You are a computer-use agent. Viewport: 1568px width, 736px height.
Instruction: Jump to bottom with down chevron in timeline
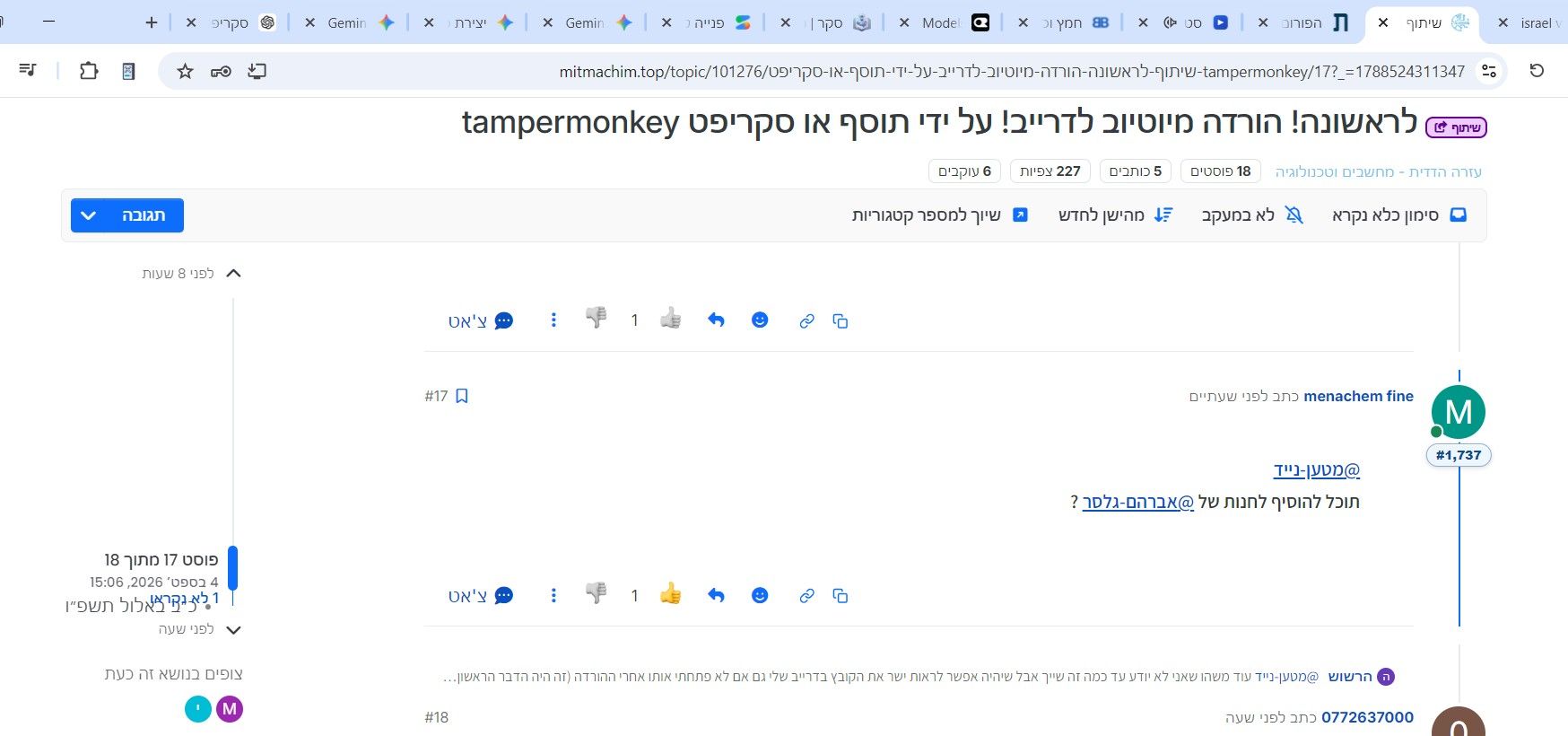coord(233,630)
